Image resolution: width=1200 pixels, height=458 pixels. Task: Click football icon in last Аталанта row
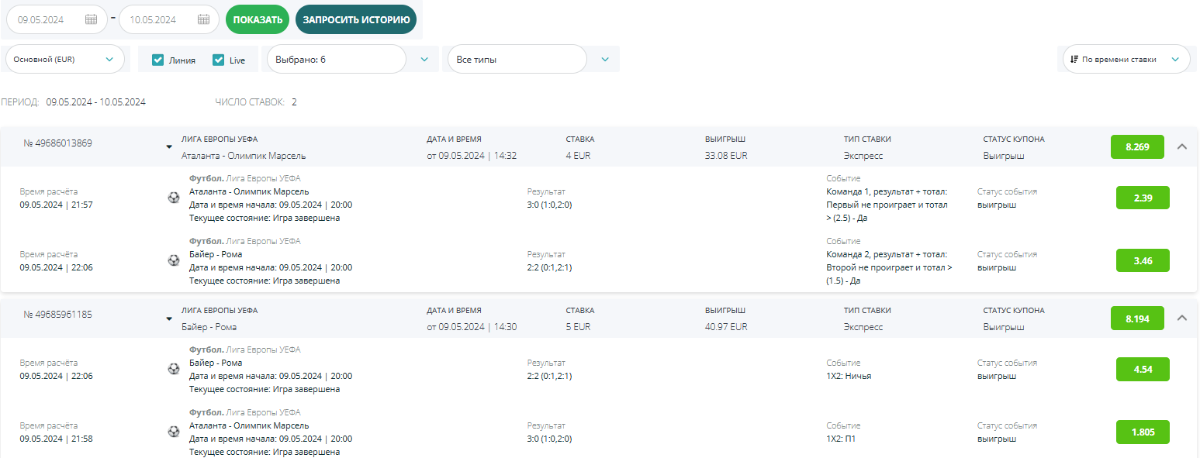tap(174, 431)
